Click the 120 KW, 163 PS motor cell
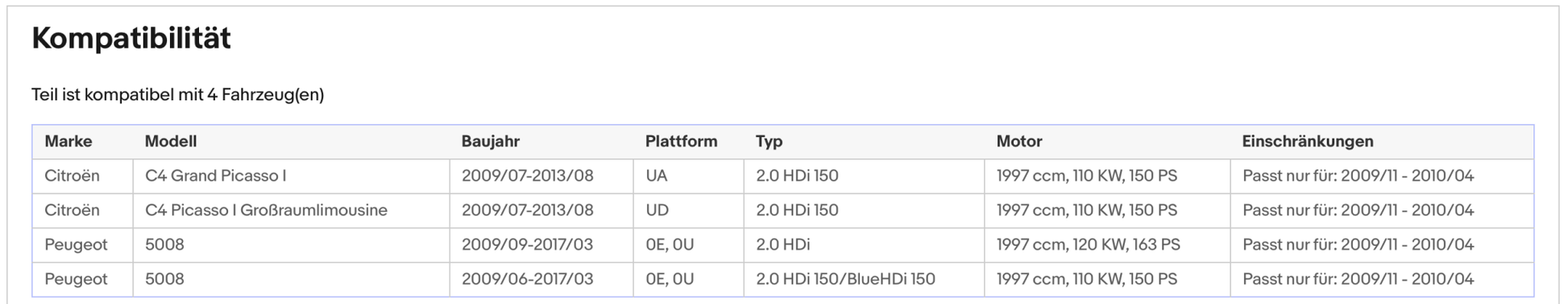 pyautogui.click(x=1107, y=245)
